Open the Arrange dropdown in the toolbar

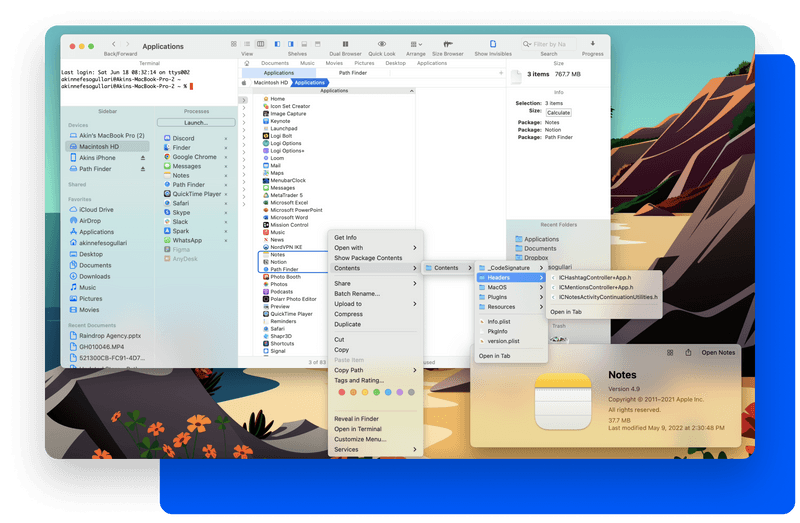pyautogui.click(x=416, y=44)
